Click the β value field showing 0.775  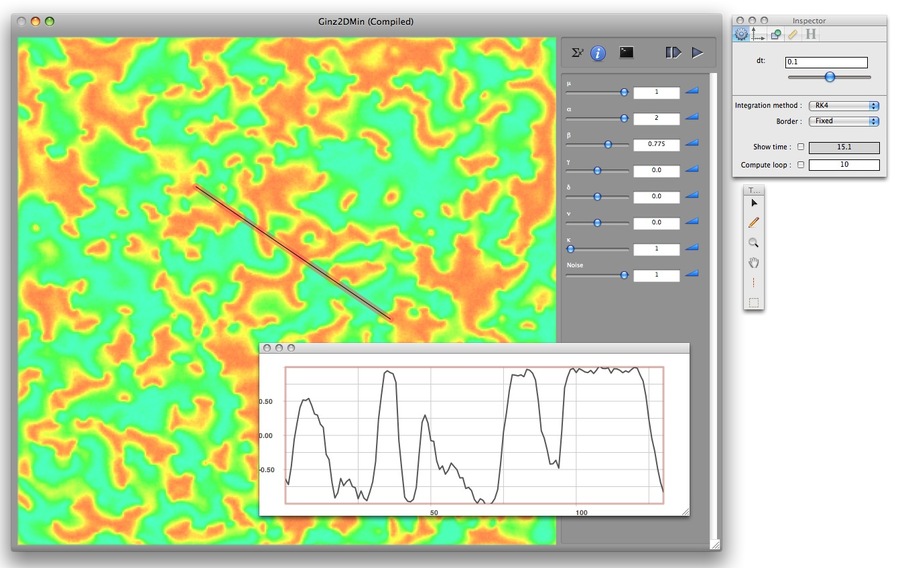657,144
